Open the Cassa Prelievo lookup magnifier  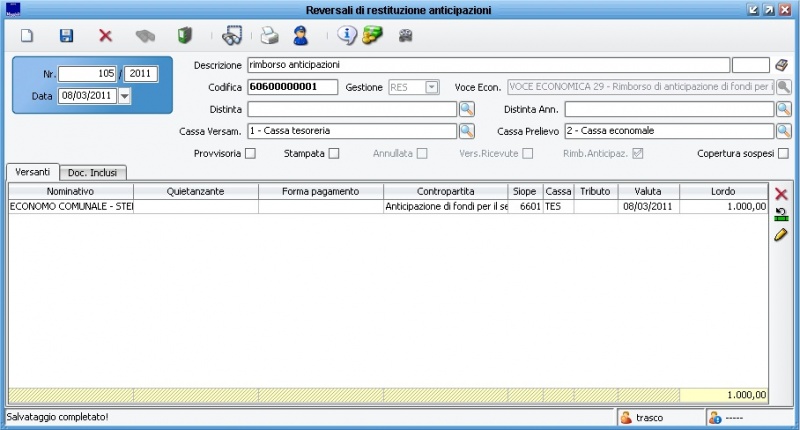coord(783,131)
